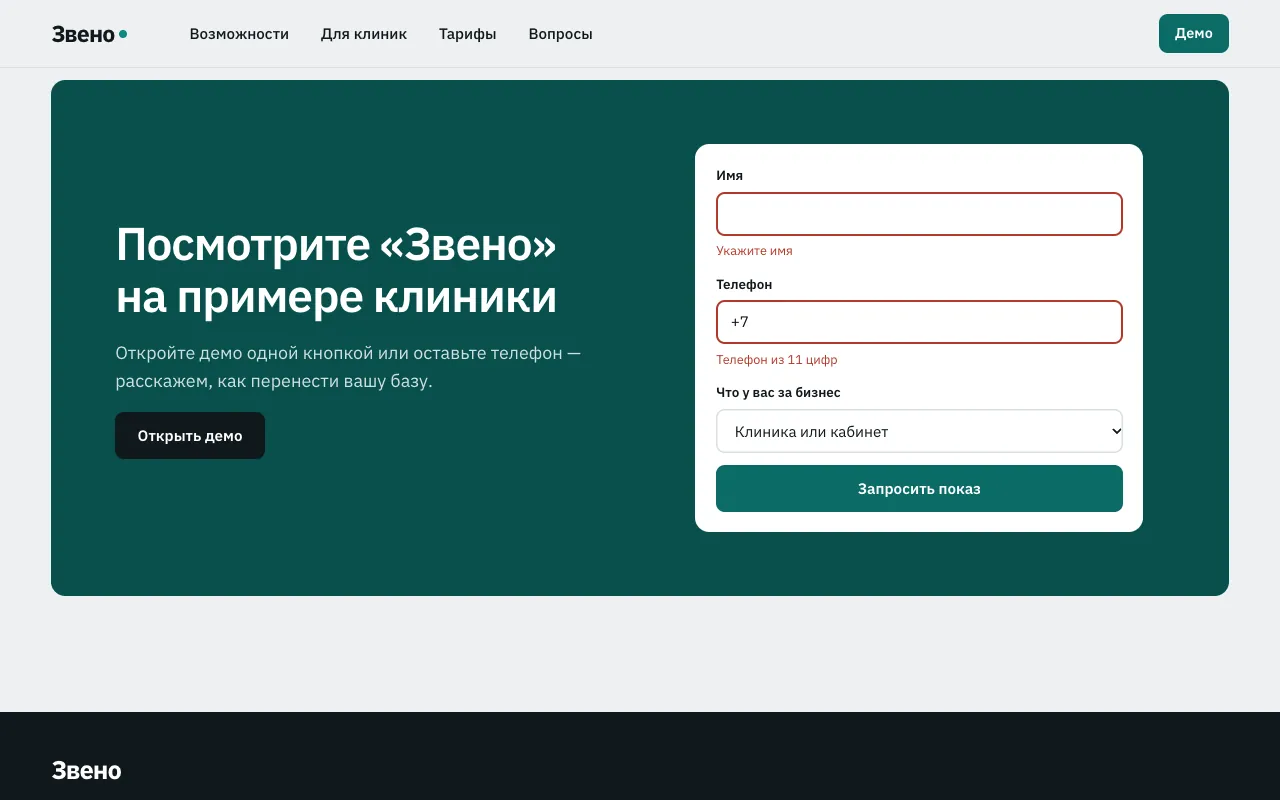Click the Звено logo in the footer
Image resolution: width=1280 pixels, height=800 pixels.
[87, 771]
